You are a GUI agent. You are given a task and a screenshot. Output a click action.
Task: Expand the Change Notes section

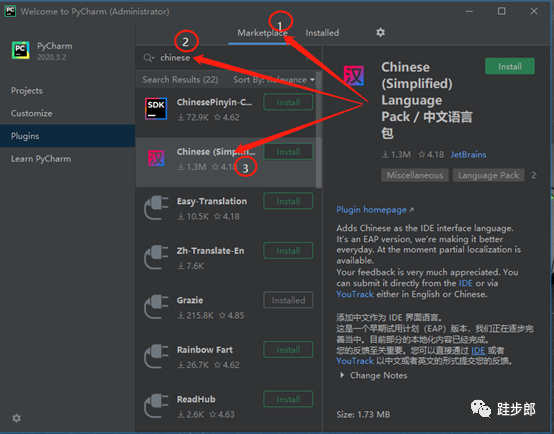point(374,375)
